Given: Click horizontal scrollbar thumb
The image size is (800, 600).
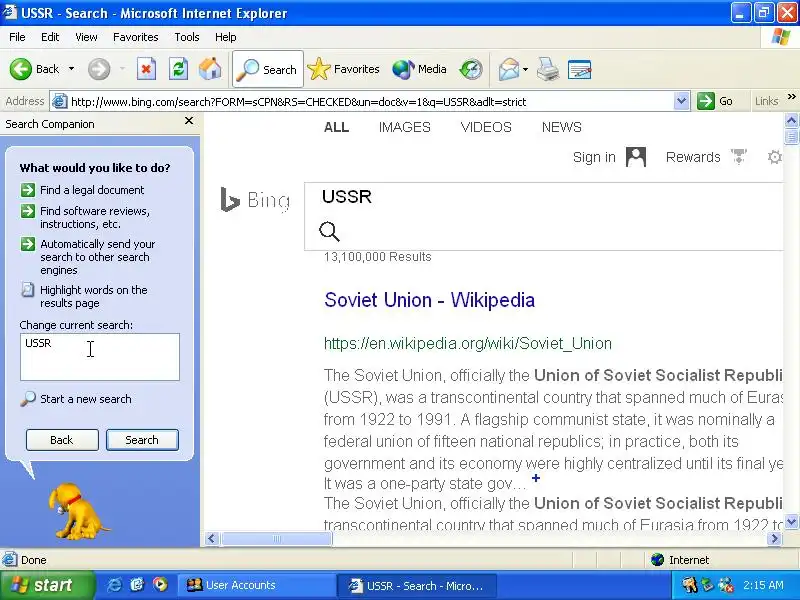Looking at the screenshot, I should [x=277, y=538].
